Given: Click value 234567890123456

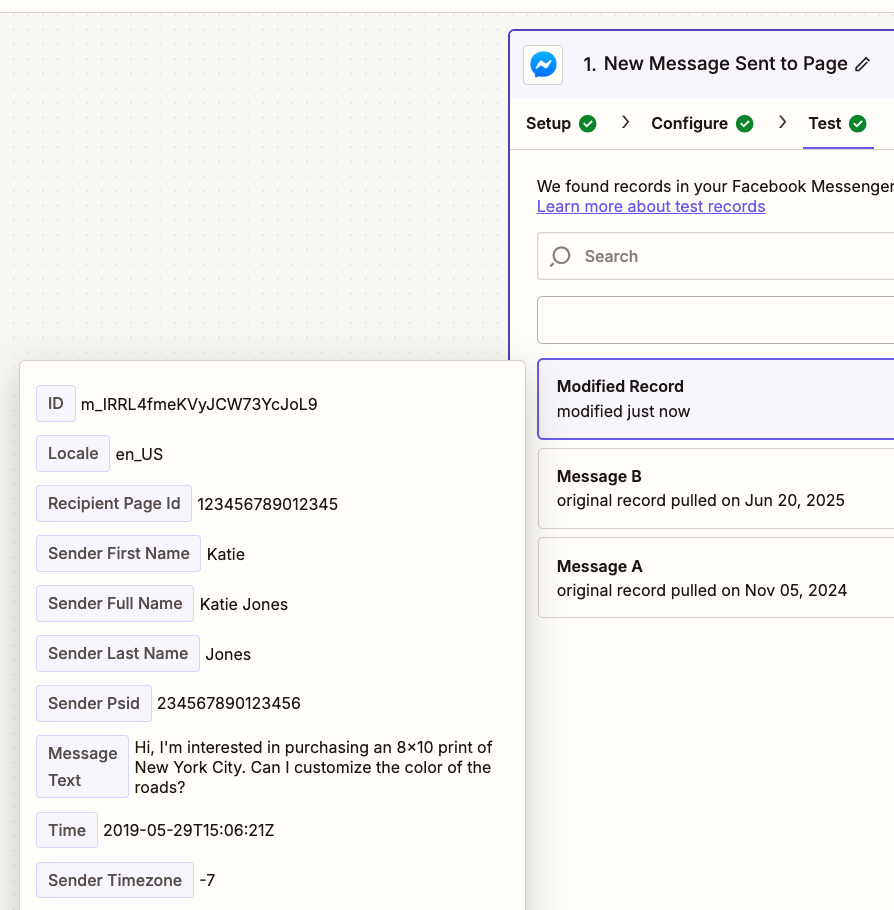Looking at the screenshot, I should pyautogui.click(x=229, y=703).
